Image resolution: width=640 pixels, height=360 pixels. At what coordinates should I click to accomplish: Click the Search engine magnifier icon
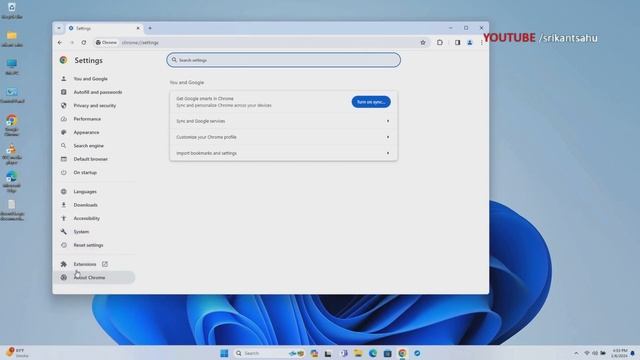tap(64, 146)
